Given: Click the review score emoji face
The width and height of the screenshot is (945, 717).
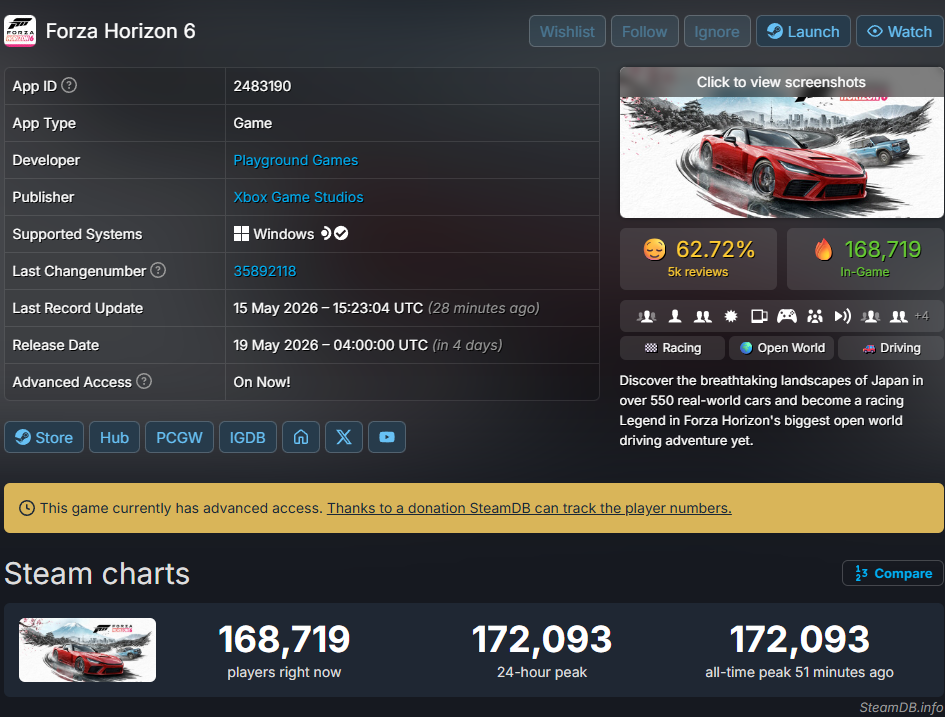Looking at the screenshot, I should pos(655,249).
